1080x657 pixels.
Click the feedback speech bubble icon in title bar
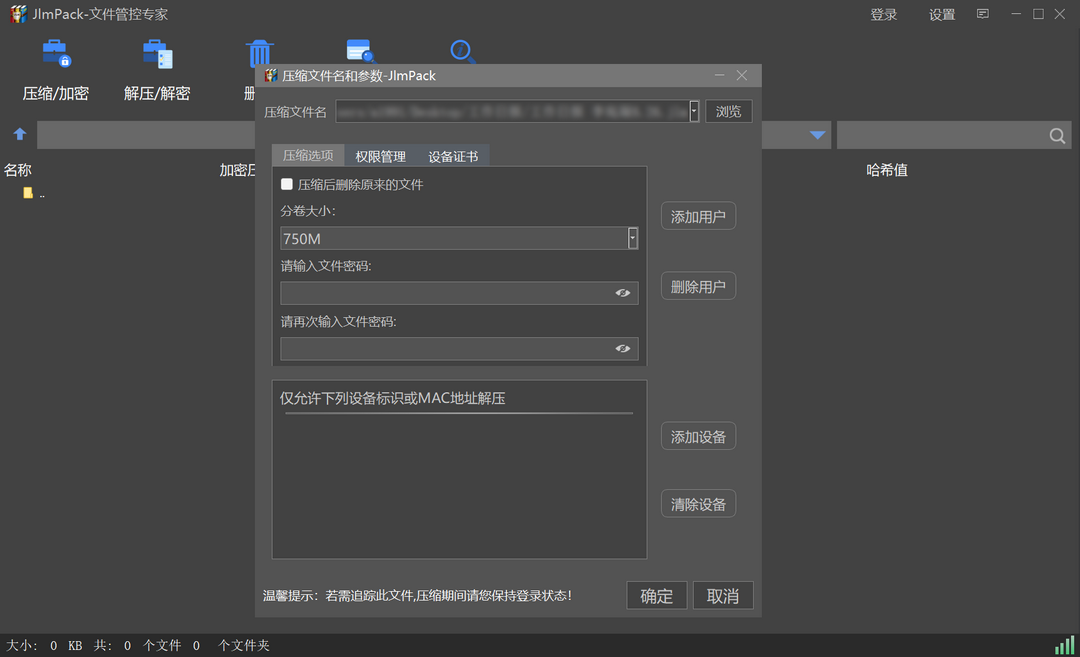click(982, 13)
